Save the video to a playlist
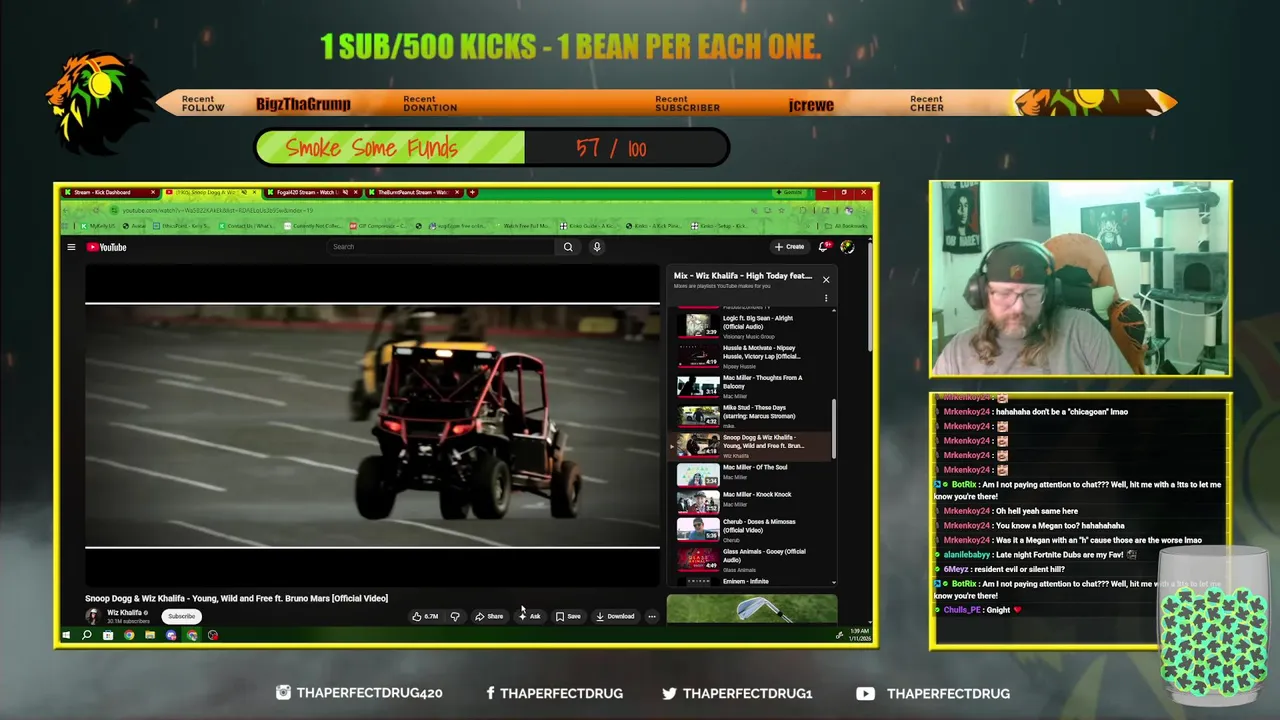This screenshot has width=1280, height=720. click(568, 616)
